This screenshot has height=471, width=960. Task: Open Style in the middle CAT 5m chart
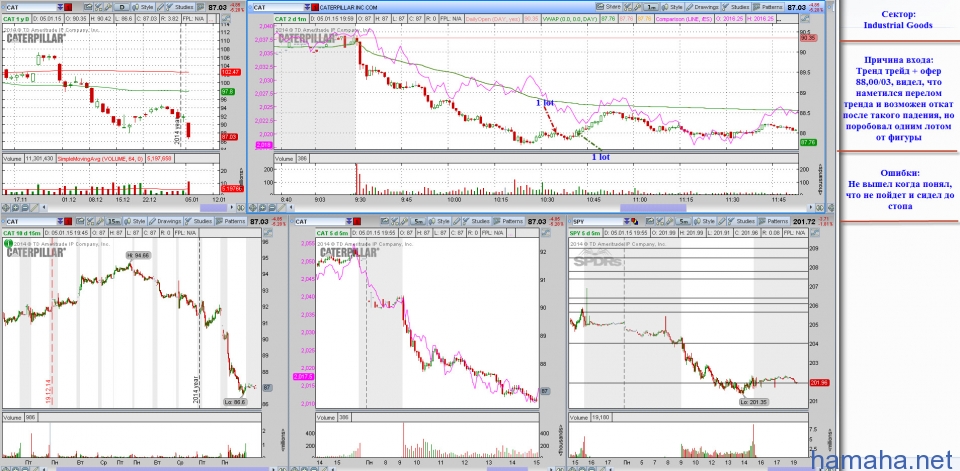(438, 221)
